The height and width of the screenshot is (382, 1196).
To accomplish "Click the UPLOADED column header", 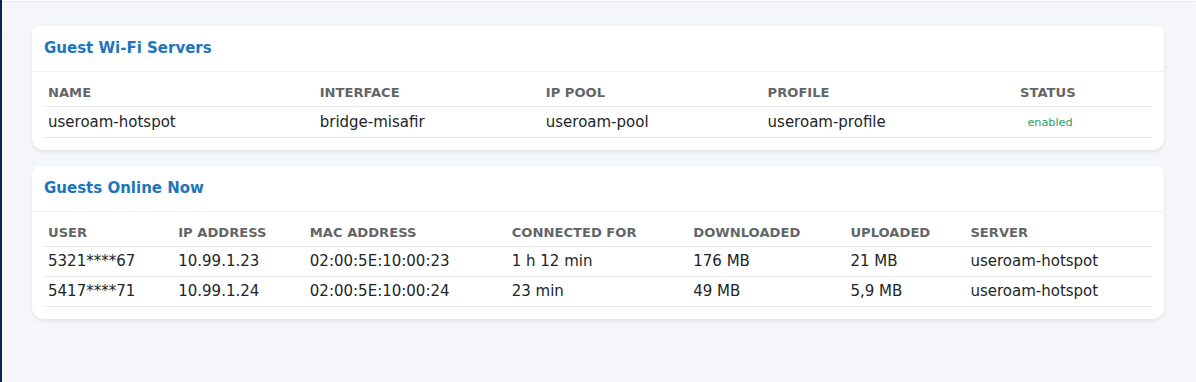I will pos(890,233).
